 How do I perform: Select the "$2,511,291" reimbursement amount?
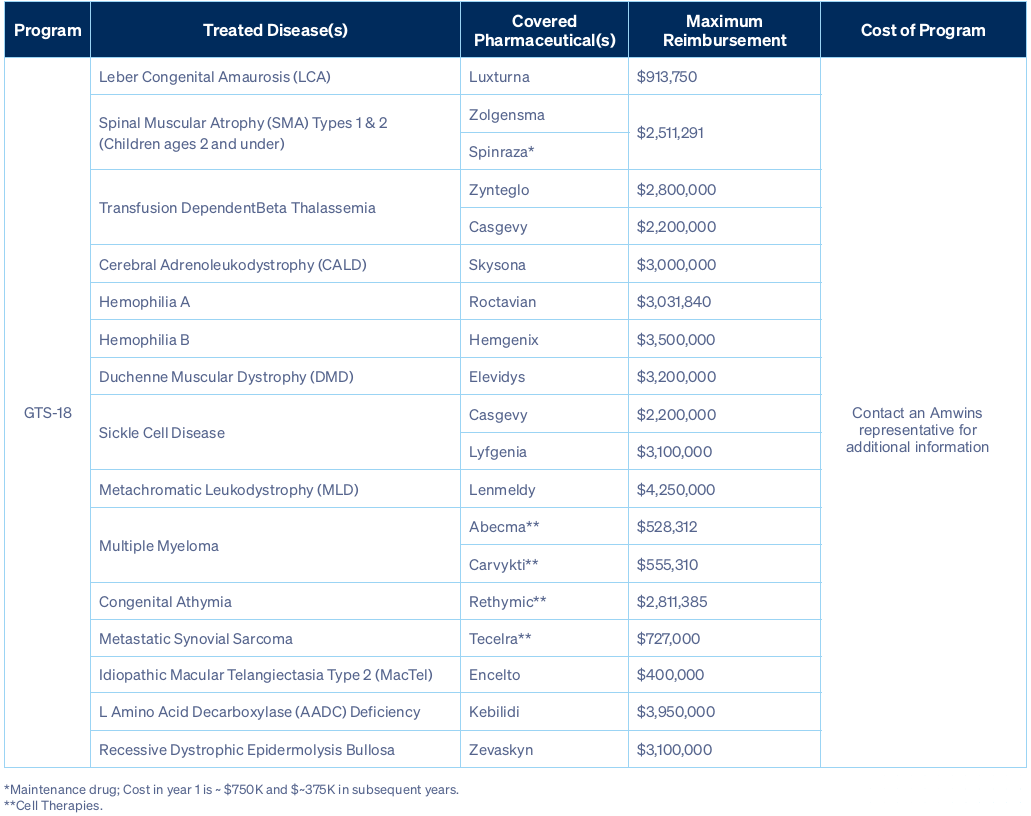[670, 133]
